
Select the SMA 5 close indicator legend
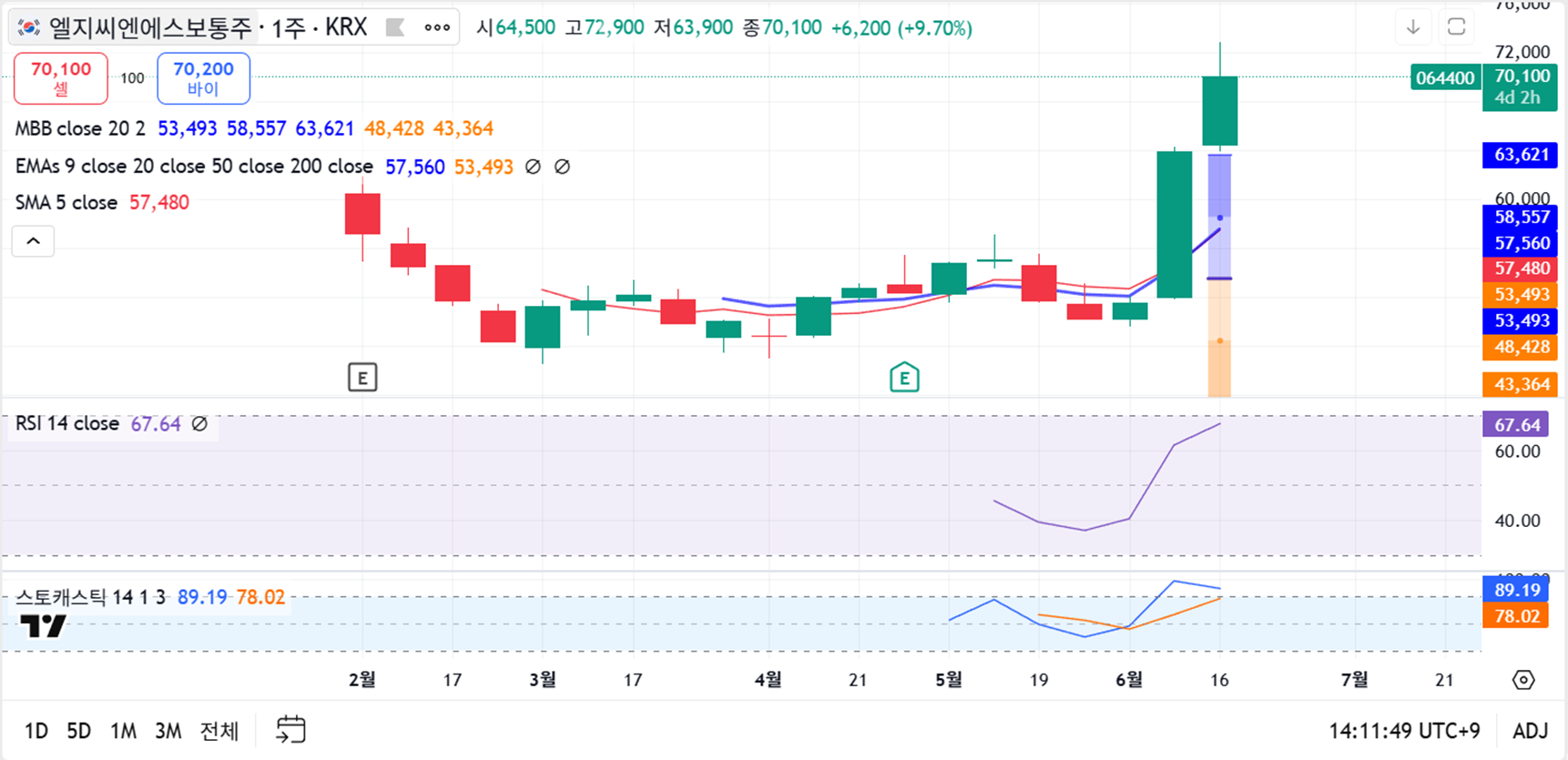tap(66, 202)
